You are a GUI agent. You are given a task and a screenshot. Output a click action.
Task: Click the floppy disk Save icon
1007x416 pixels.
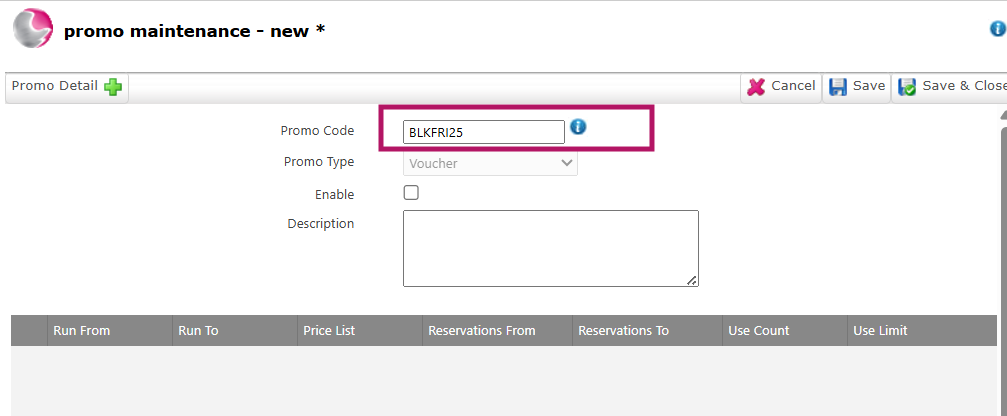(x=837, y=87)
